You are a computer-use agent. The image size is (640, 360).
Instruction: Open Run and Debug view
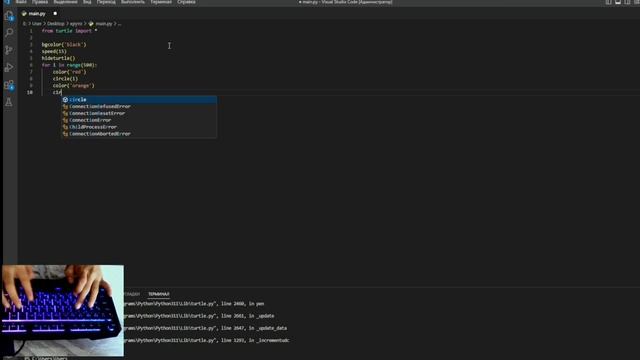coord(9,67)
